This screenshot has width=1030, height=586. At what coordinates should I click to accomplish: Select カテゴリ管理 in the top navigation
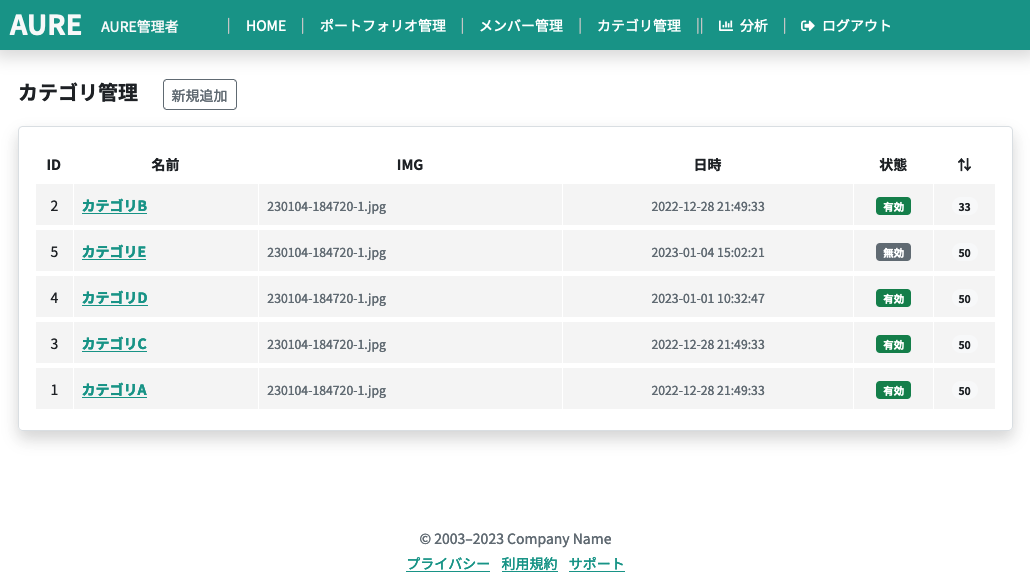[638, 25]
